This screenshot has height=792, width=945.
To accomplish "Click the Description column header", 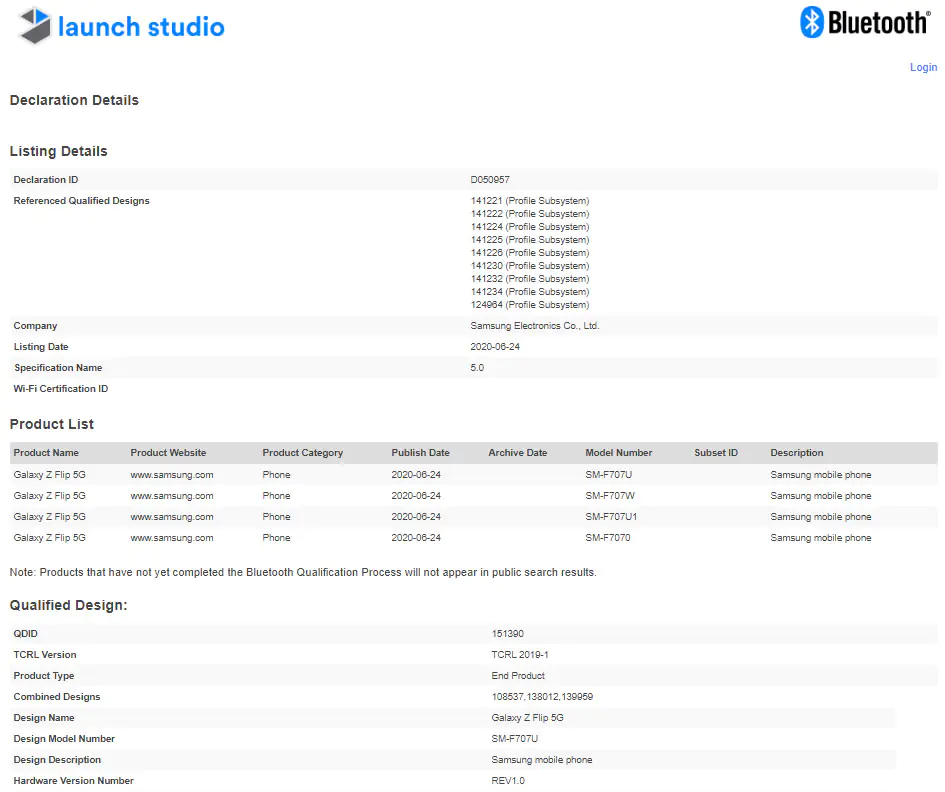I will click(x=797, y=453).
